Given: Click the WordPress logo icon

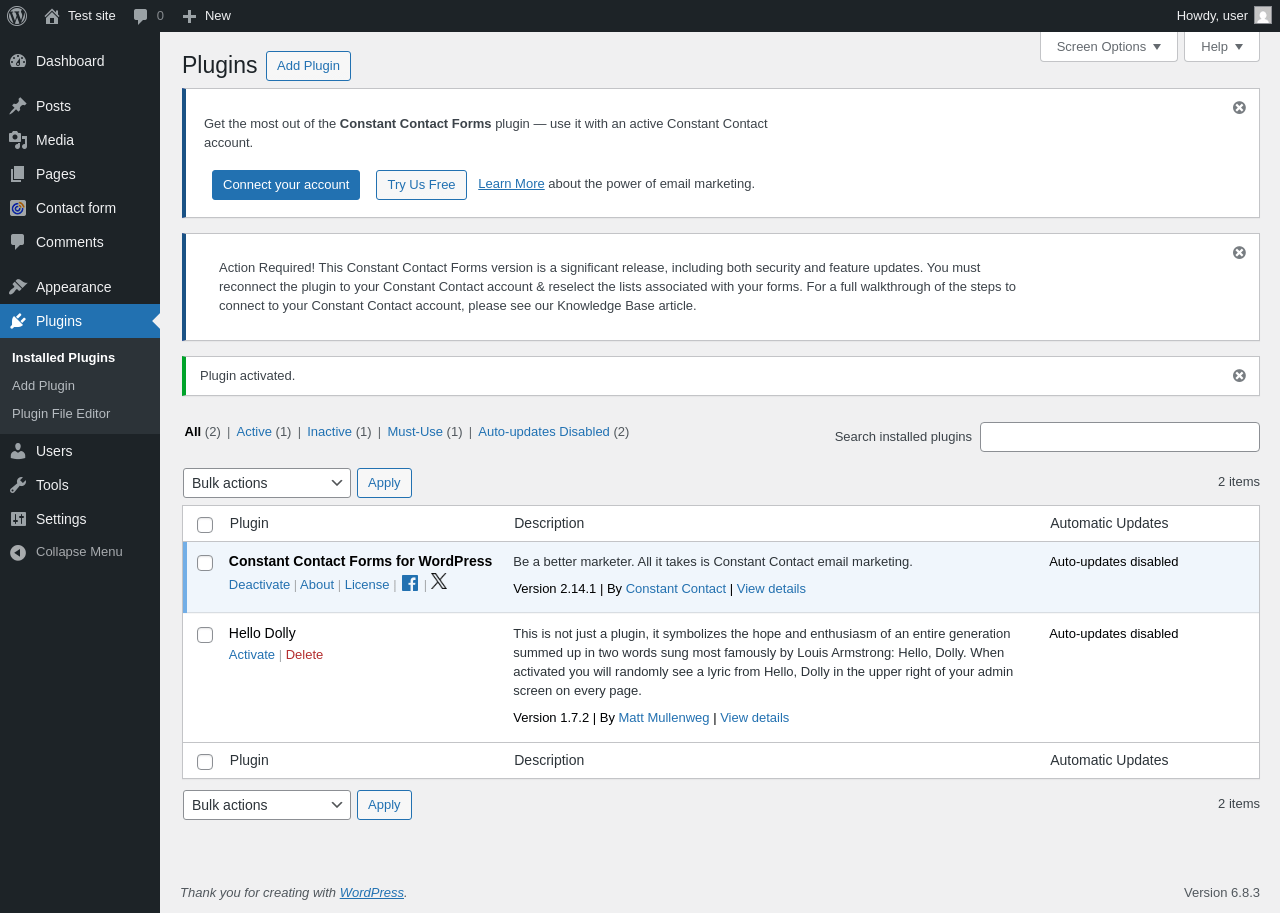Looking at the screenshot, I should pos(17,16).
